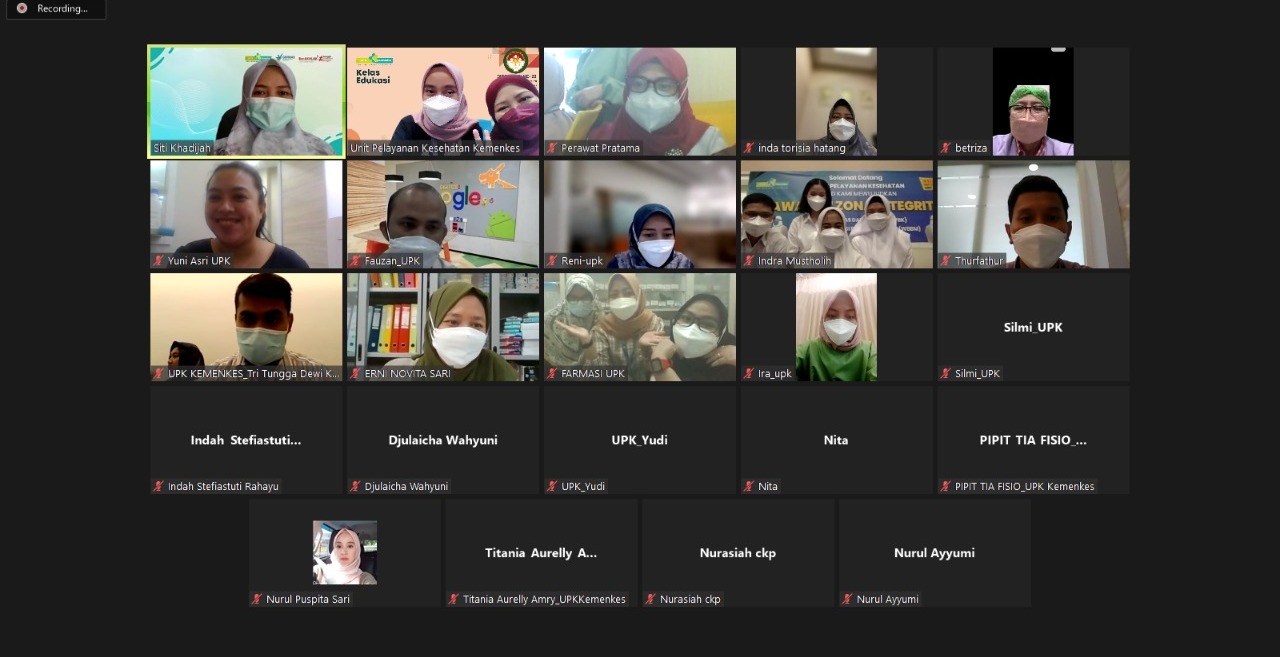Click the muted mic icon beside FARMASI UPK
Screen dimensions: 1280x657
pyautogui.click(x=551, y=374)
